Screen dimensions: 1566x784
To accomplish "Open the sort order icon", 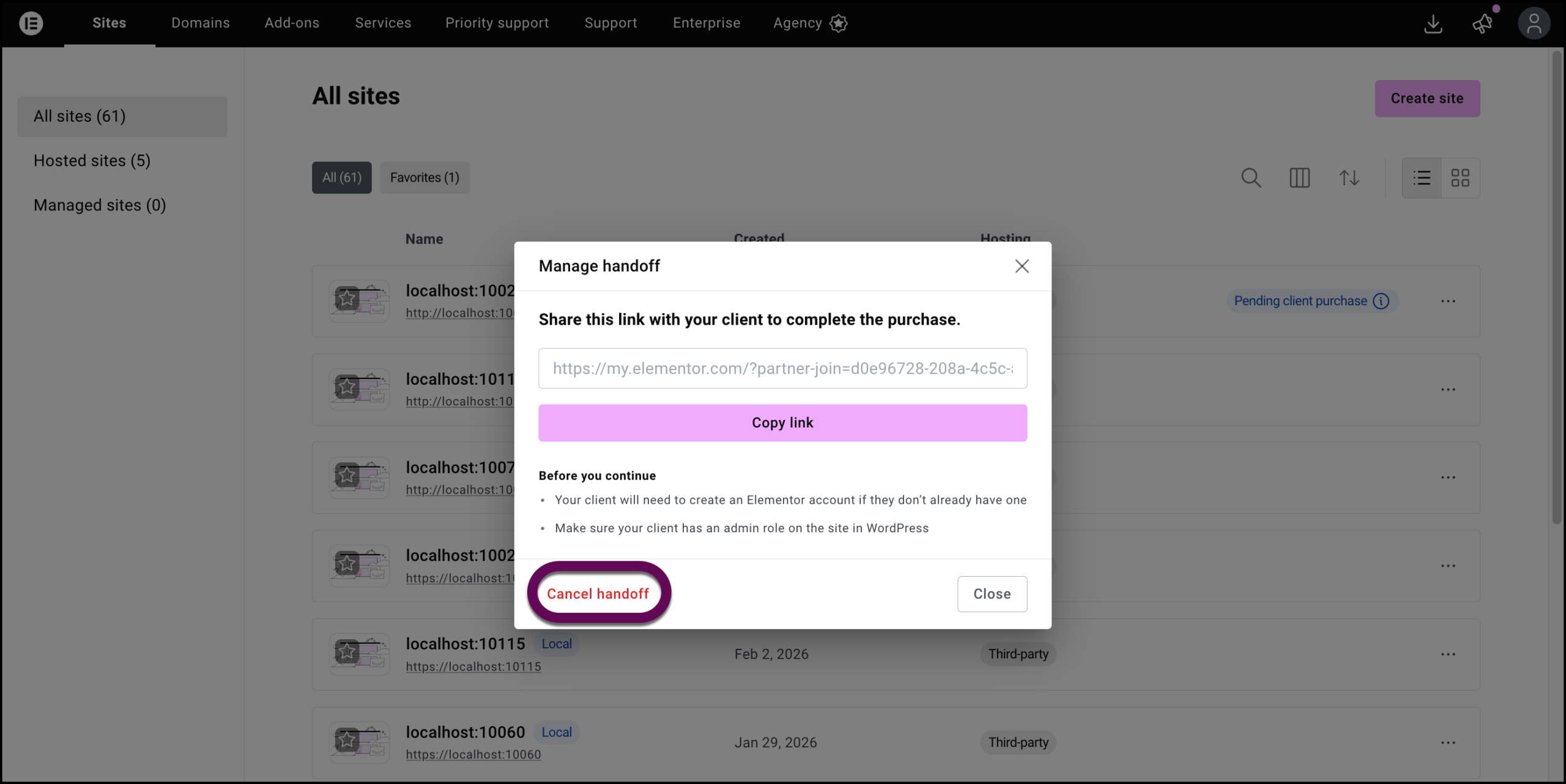I will tap(1349, 177).
